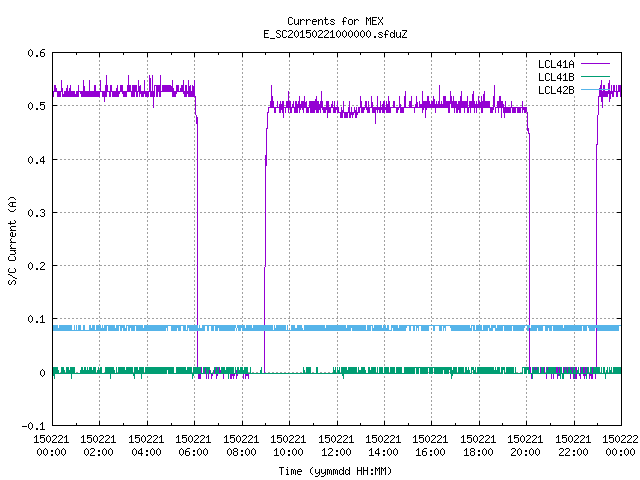Click the green LCL41B legend line sample
The width and height of the screenshot is (640, 480).
pos(595,77)
